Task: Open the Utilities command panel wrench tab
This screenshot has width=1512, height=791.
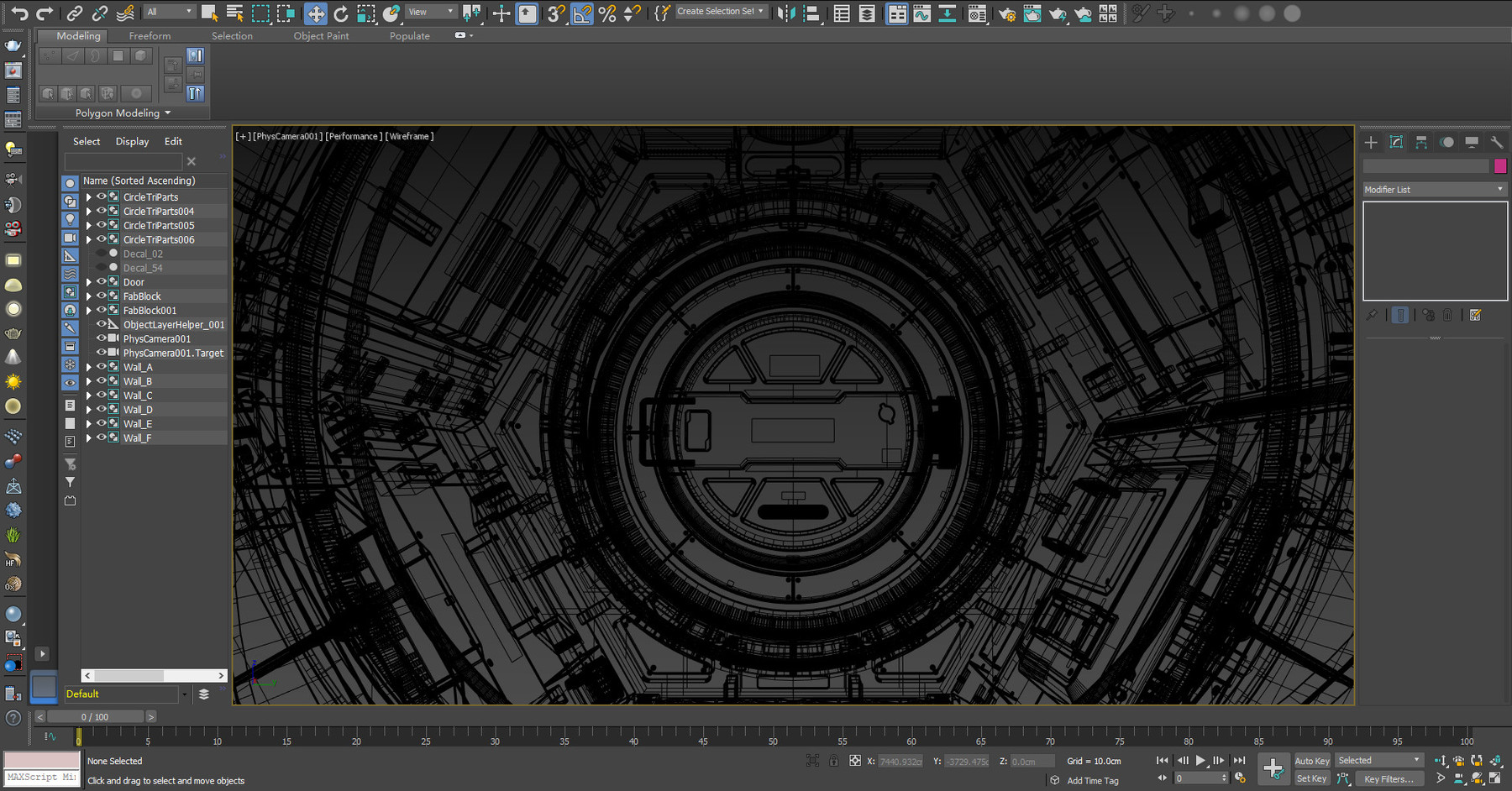Action: tap(1497, 143)
